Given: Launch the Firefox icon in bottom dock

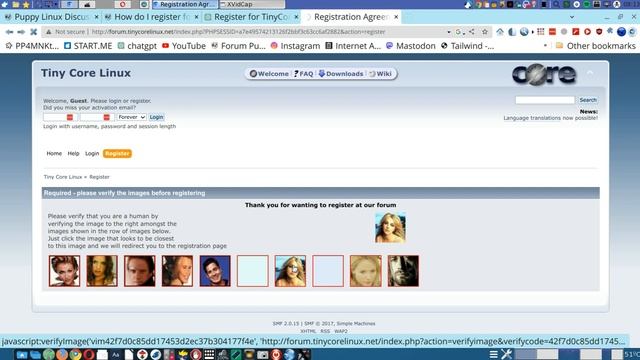Looking at the screenshot, I should click(62, 354).
